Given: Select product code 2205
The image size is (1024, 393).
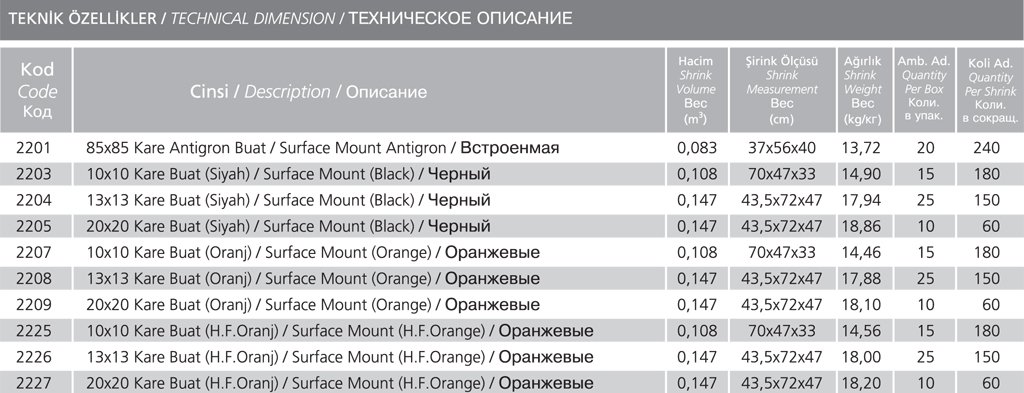Looking at the screenshot, I should click(x=33, y=227).
